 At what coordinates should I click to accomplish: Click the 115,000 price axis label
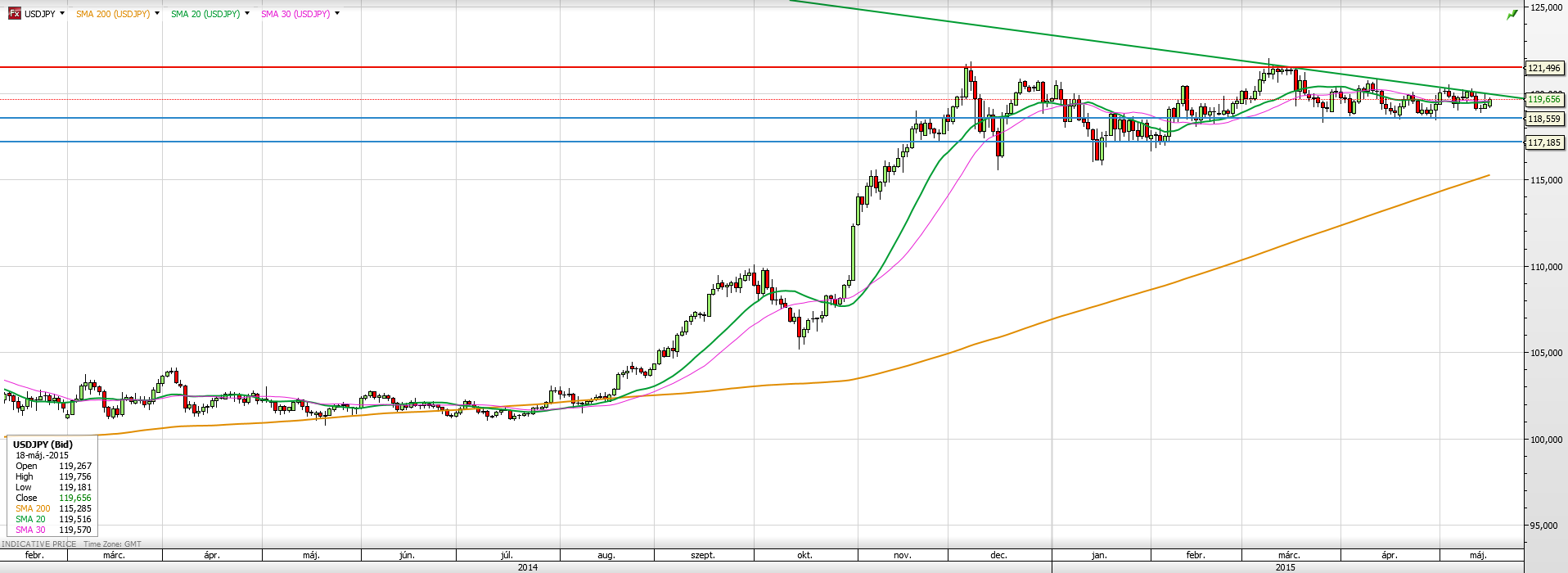click(x=1546, y=180)
